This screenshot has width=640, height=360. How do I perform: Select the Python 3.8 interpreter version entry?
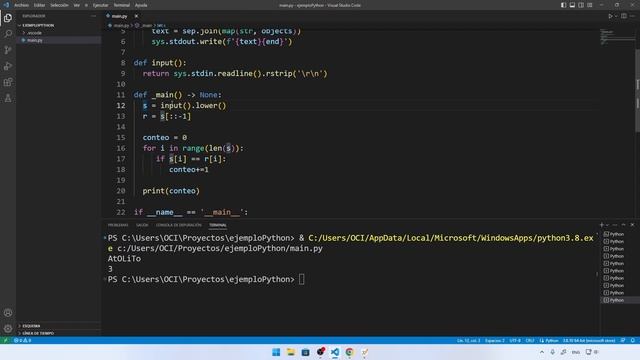[x=589, y=340]
